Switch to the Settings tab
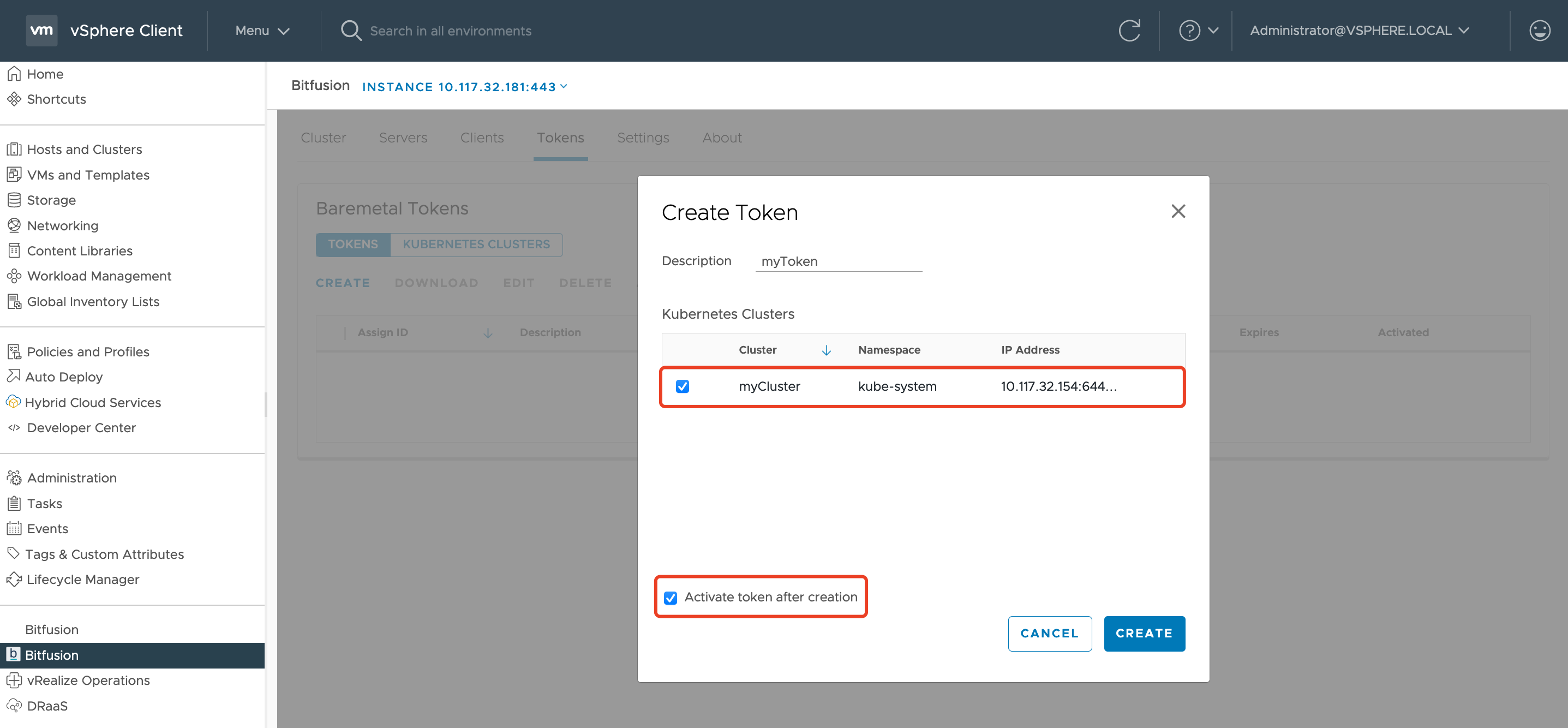 [643, 138]
